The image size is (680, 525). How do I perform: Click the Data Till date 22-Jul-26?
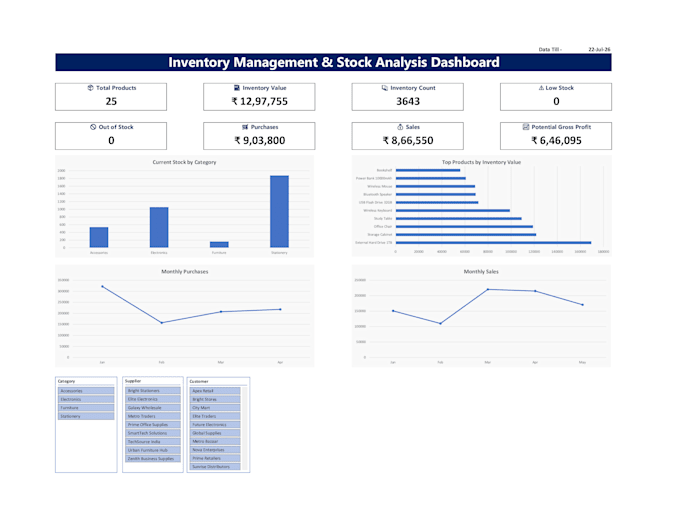[599, 49]
